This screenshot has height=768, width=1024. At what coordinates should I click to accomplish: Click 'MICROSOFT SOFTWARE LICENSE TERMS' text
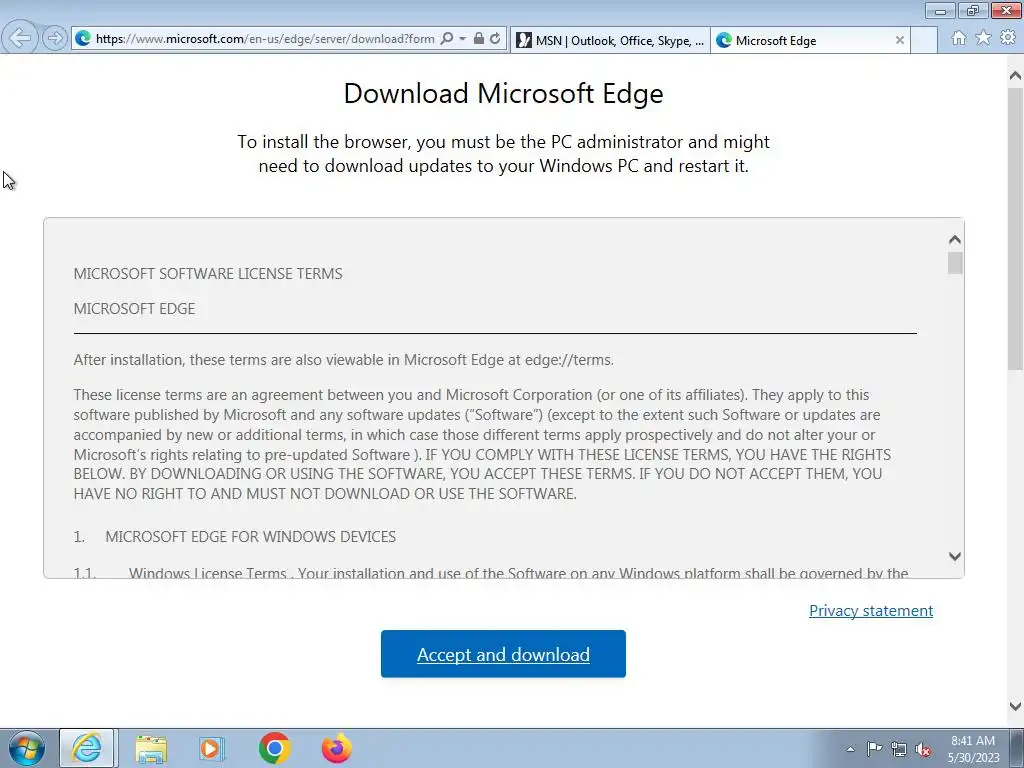[x=208, y=274]
